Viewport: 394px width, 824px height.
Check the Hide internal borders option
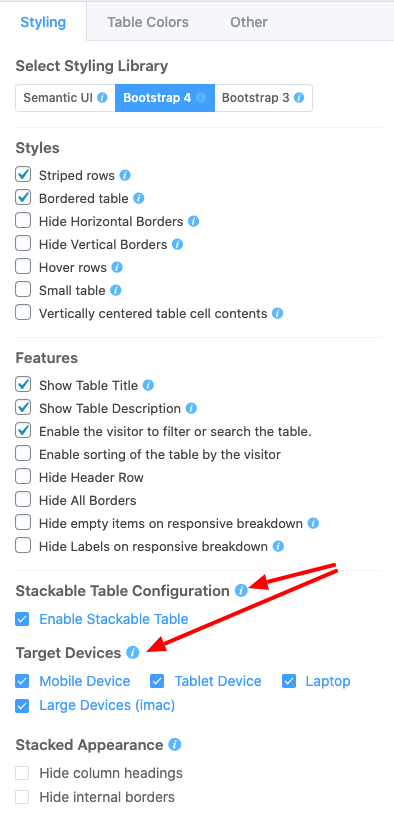pyautogui.click(x=22, y=797)
